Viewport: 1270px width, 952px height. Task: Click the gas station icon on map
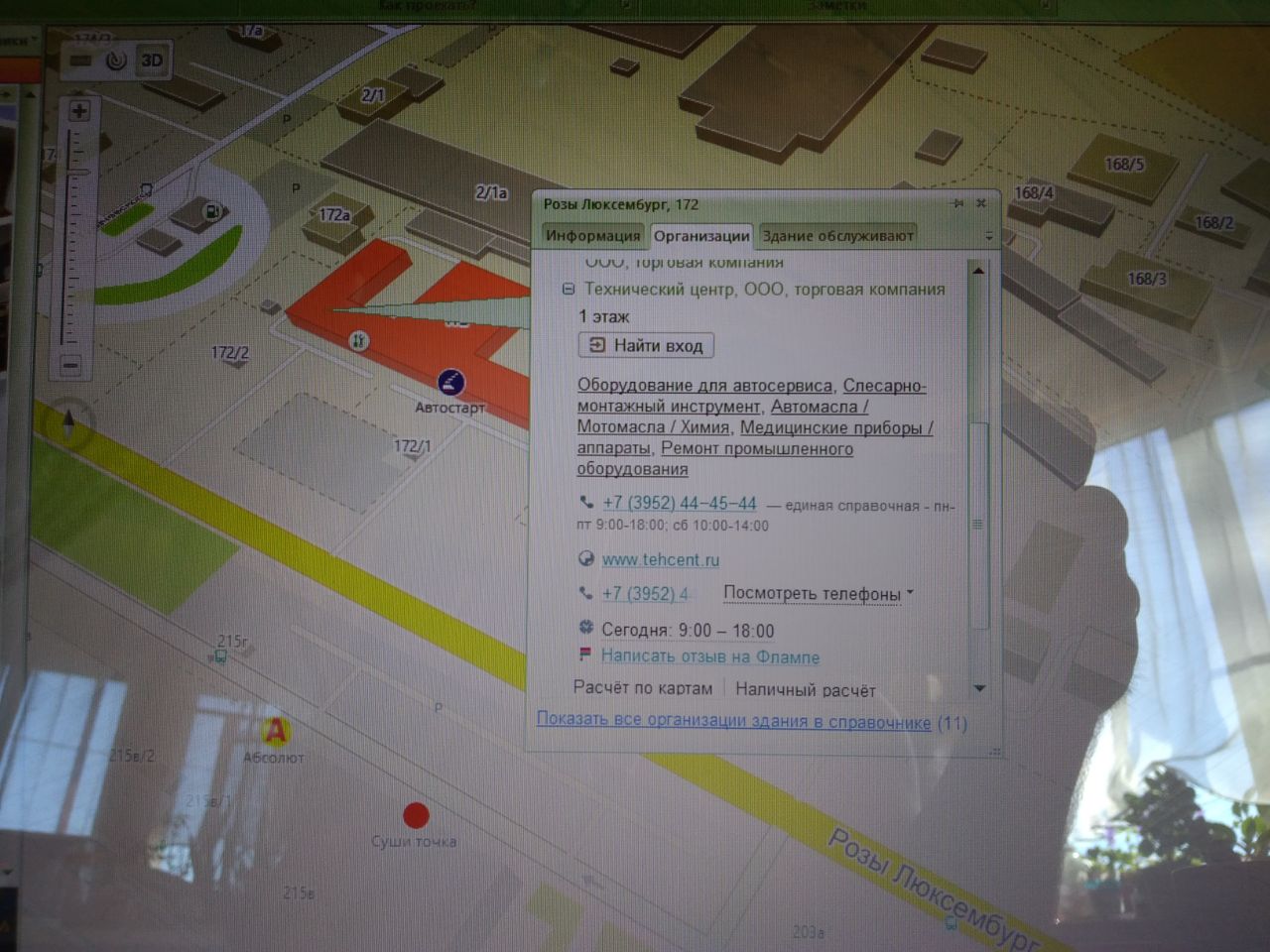click(x=211, y=211)
